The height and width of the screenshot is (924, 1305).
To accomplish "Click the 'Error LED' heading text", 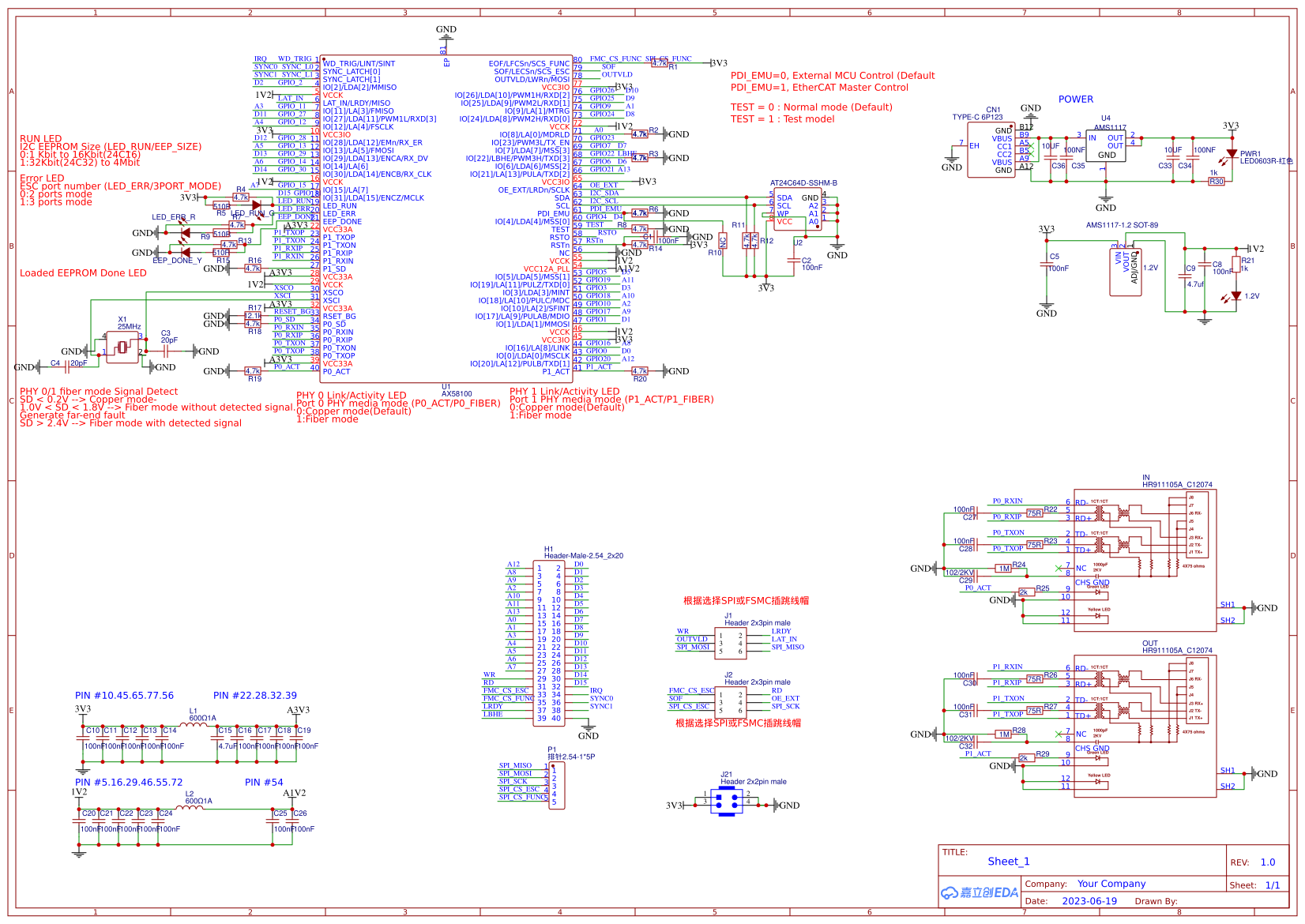I will 42,178.
